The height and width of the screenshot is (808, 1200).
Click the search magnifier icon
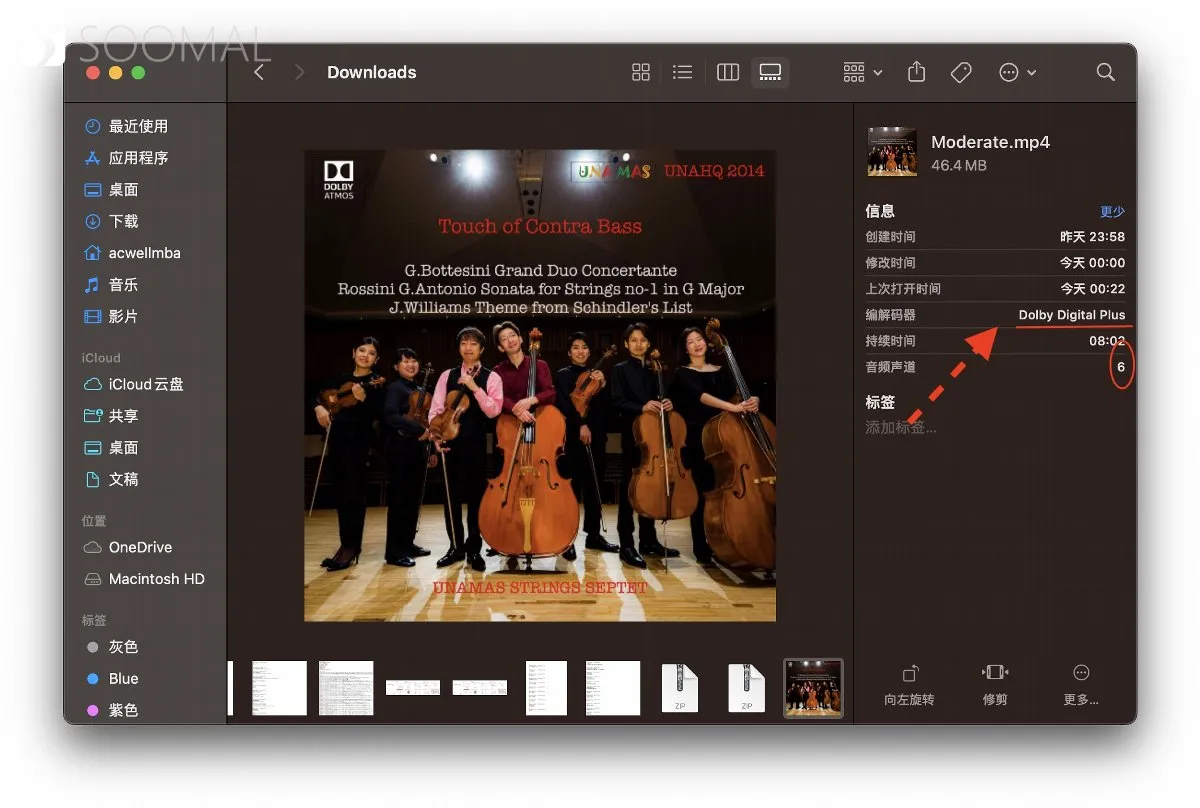coord(1105,72)
